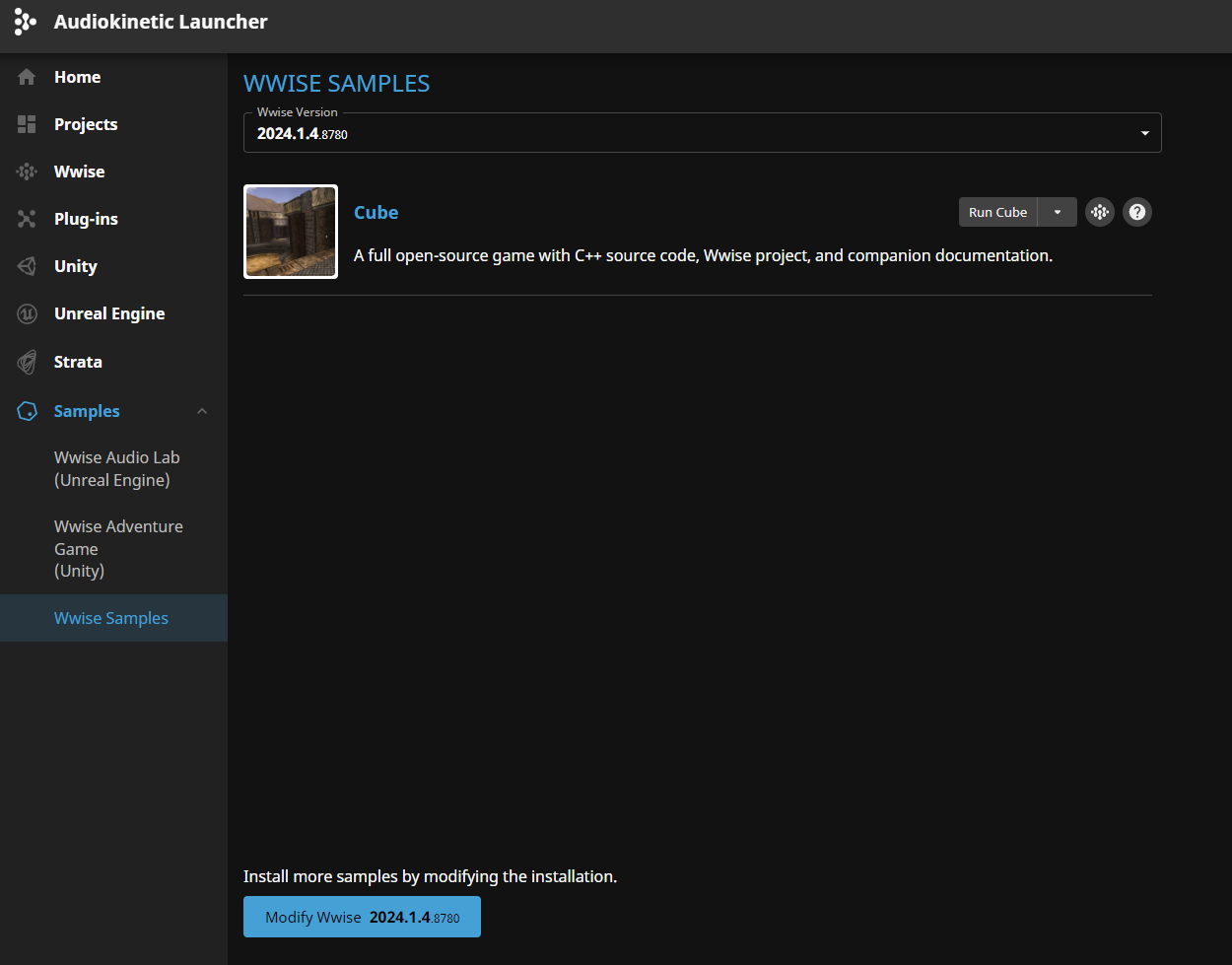Open the Strata section
The width and height of the screenshot is (1232, 965).
pyautogui.click(x=78, y=362)
